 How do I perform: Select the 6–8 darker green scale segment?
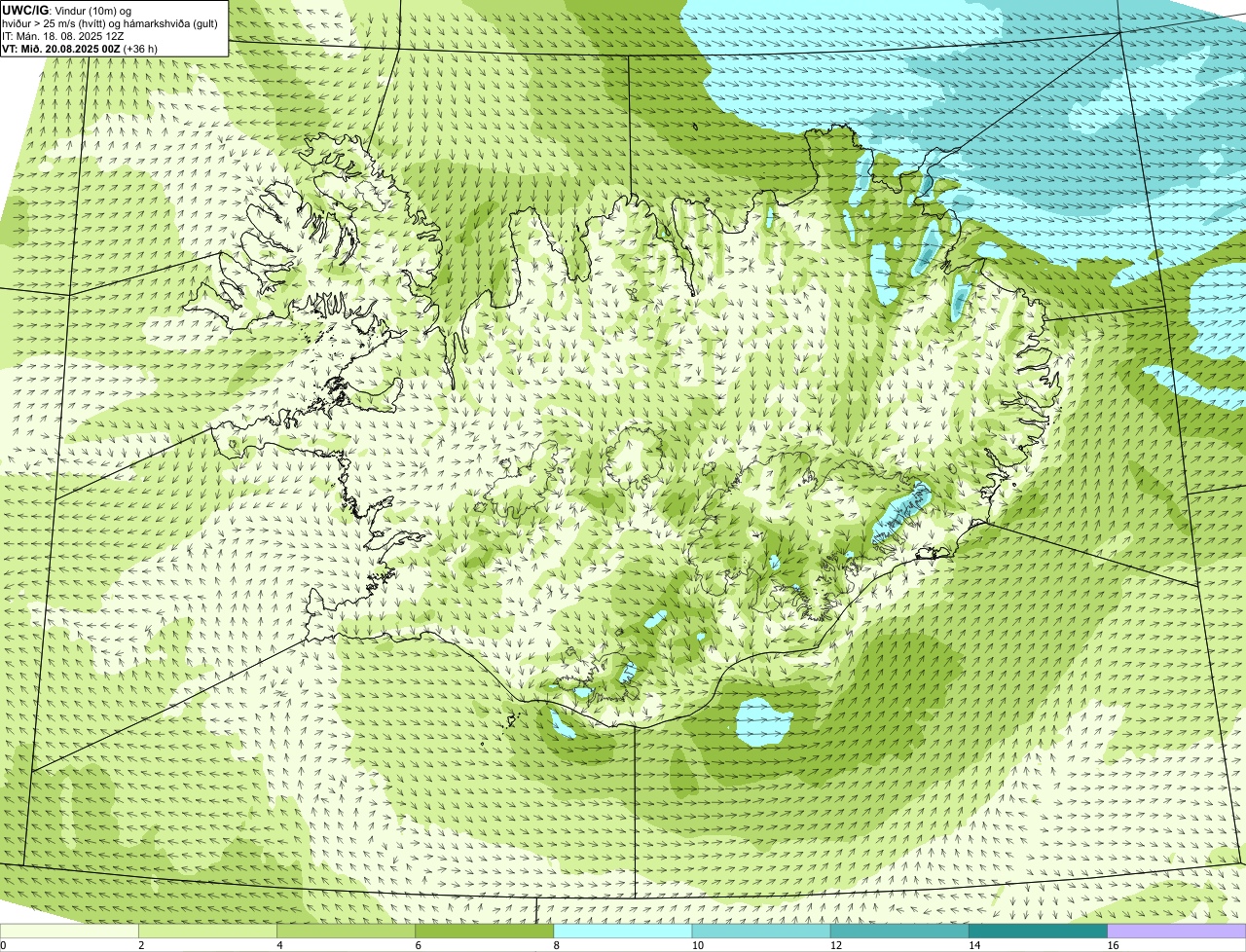[485, 932]
